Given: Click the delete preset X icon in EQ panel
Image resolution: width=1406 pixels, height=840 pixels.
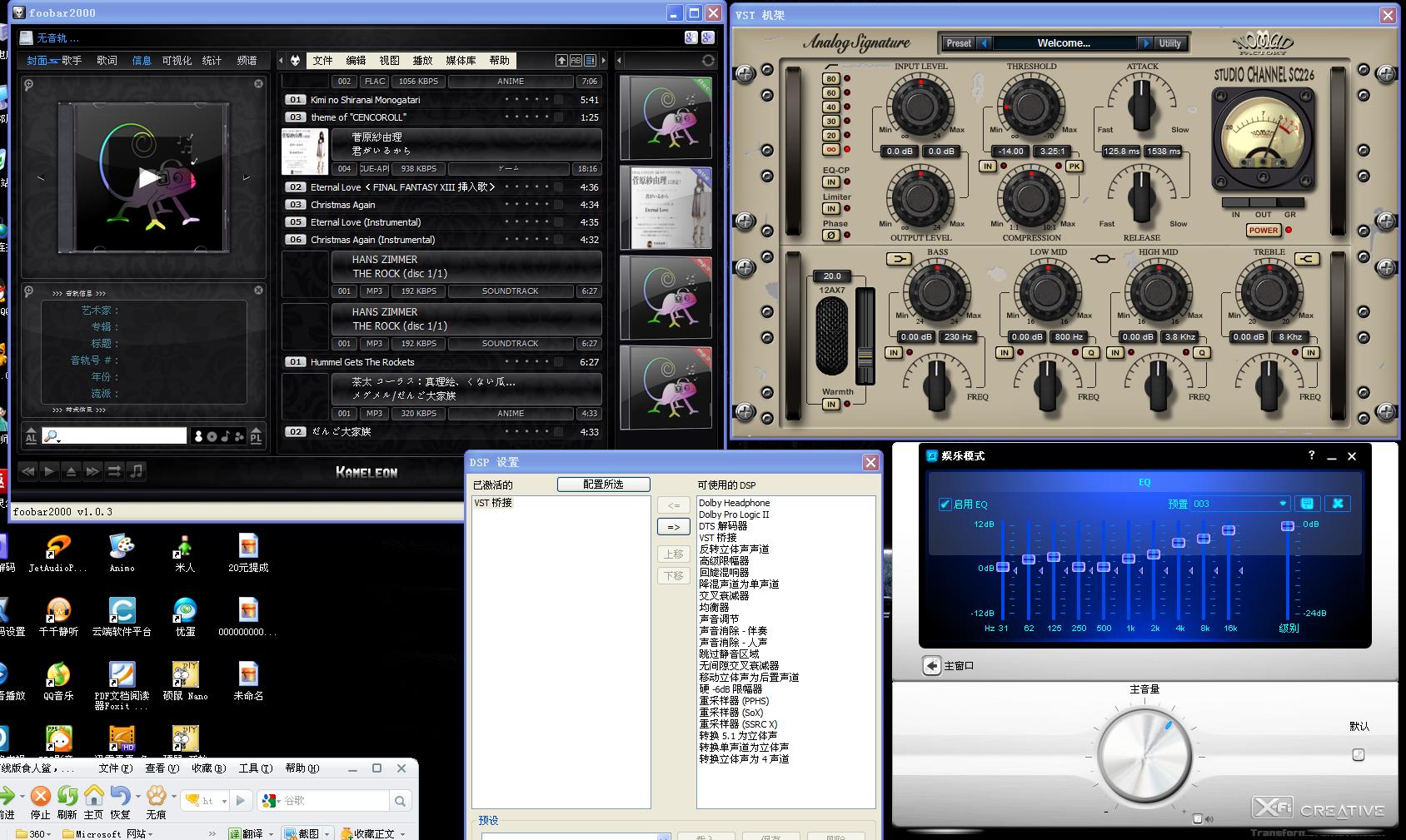Looking at the screenshot, I should point(1338,504).
